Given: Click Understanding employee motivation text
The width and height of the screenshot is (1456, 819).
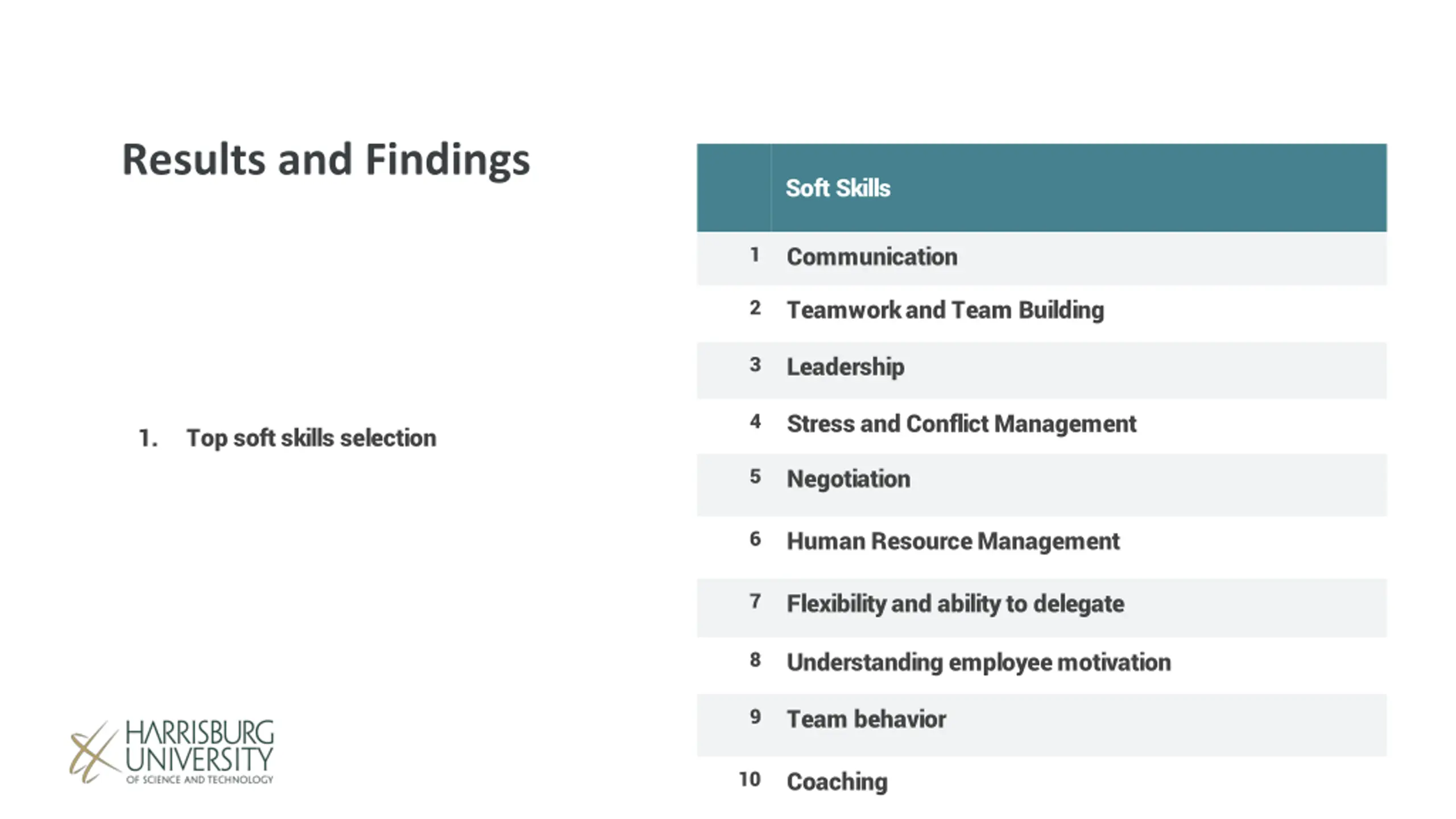Looking at the screenshot, I should pyautogui.click(x=978, y=663).
